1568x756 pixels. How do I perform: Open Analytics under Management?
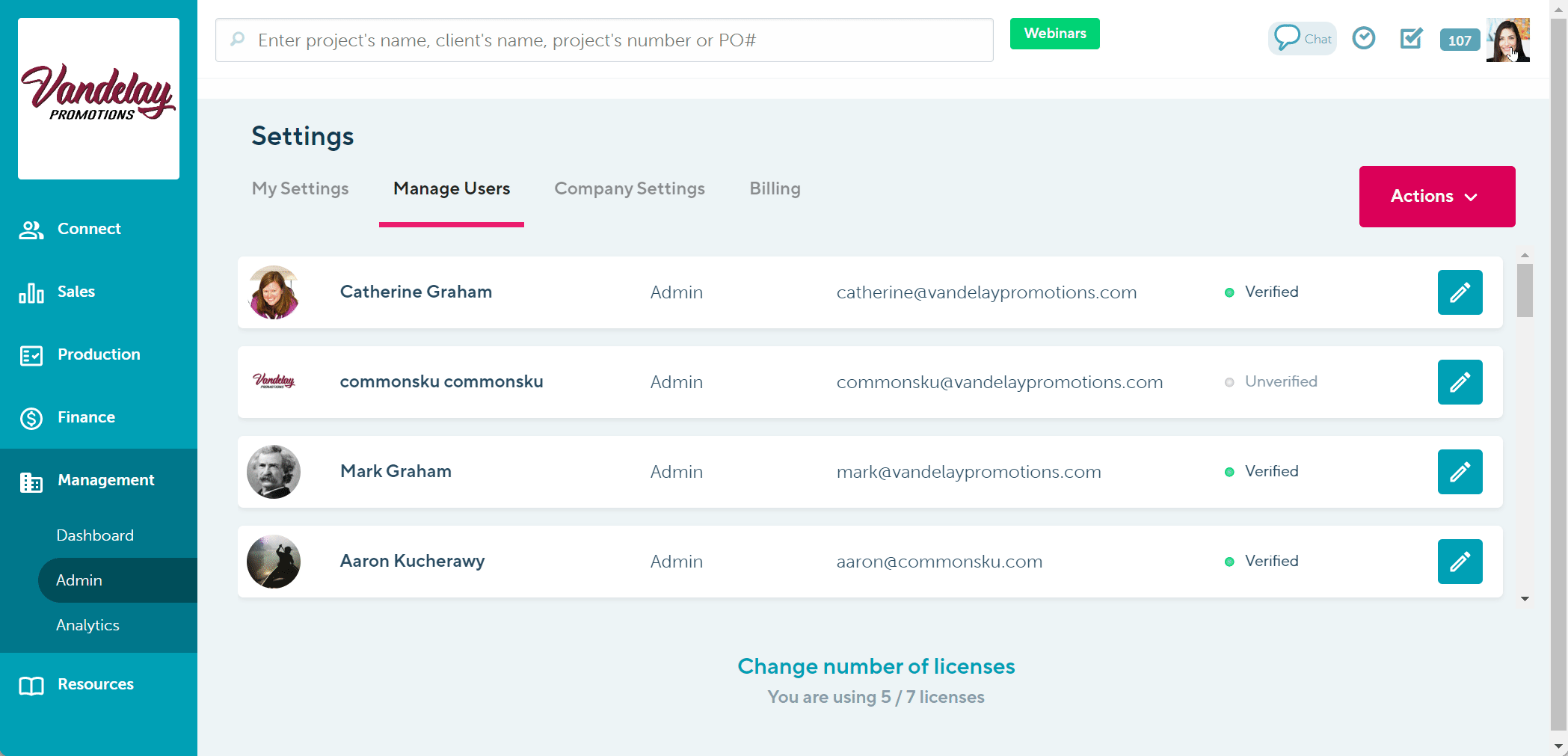coord(87,625)
